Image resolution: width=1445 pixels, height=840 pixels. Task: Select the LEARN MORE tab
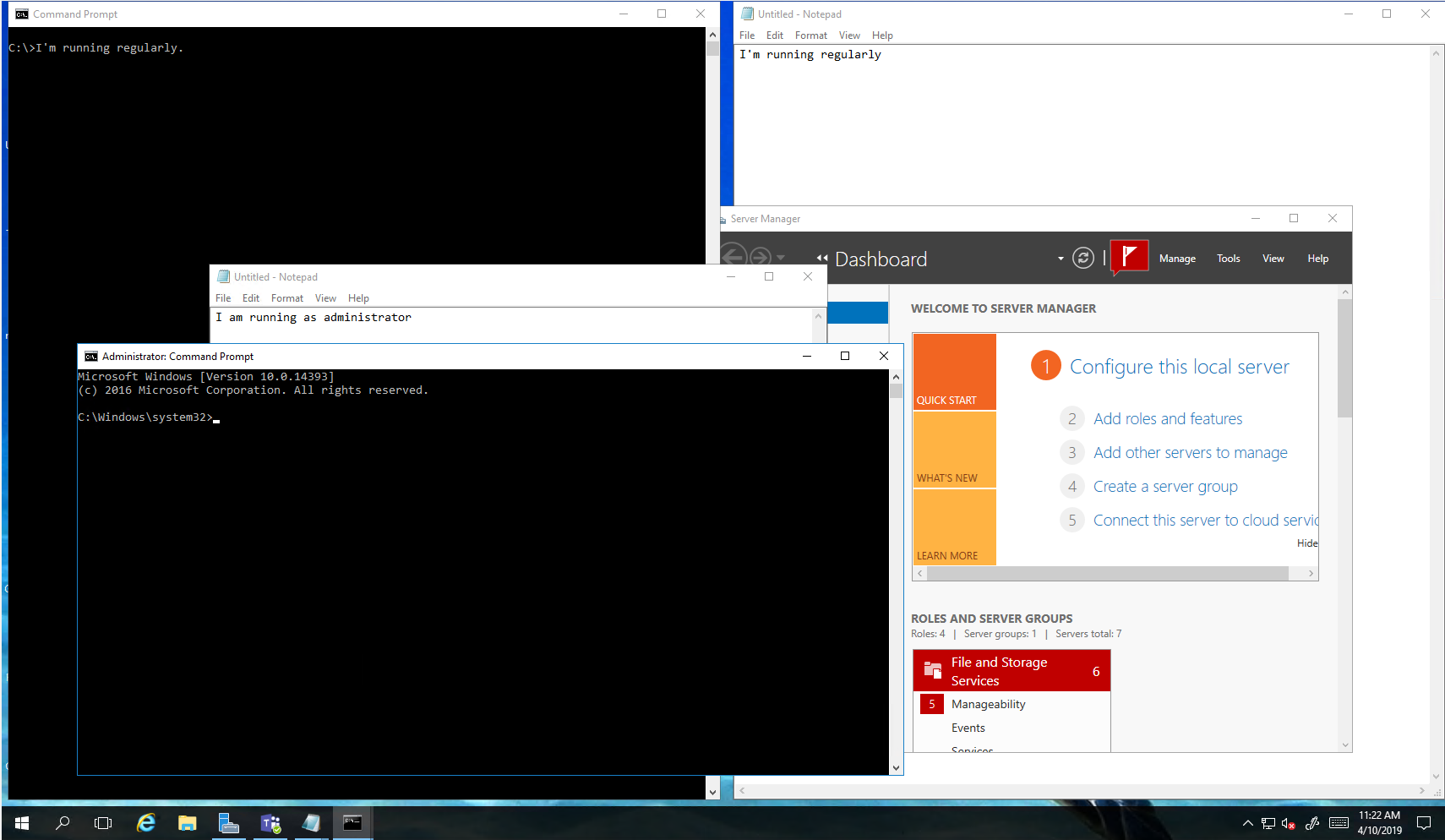coord(955,527)
